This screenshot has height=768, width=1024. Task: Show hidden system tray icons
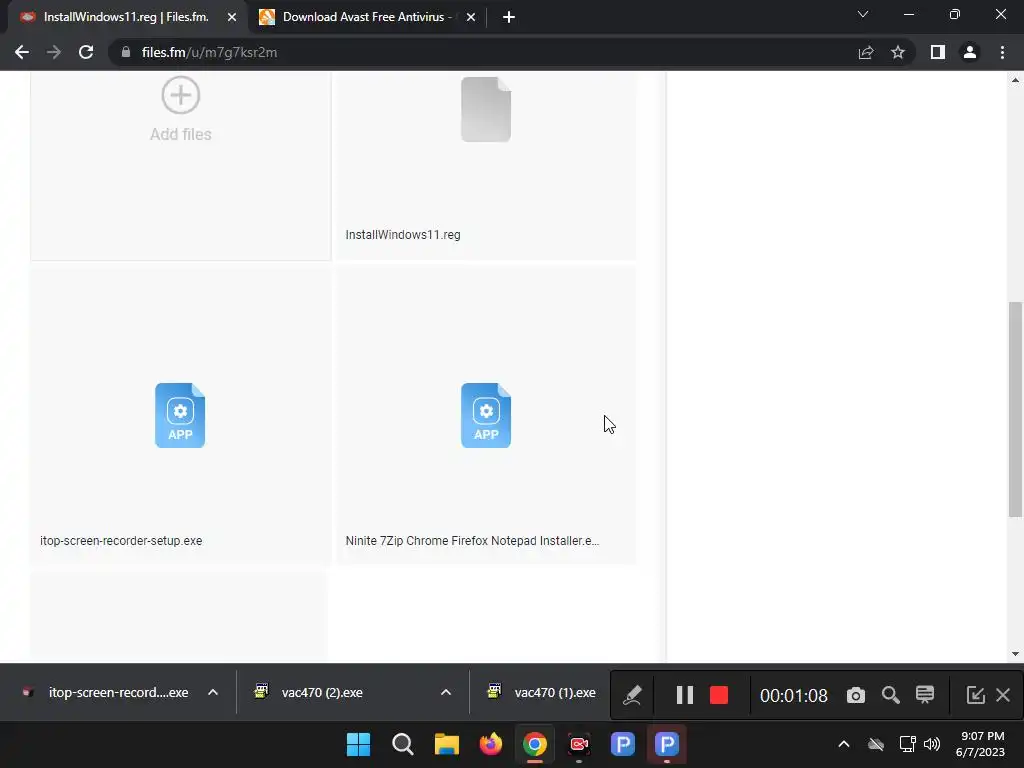pos(844,744)
